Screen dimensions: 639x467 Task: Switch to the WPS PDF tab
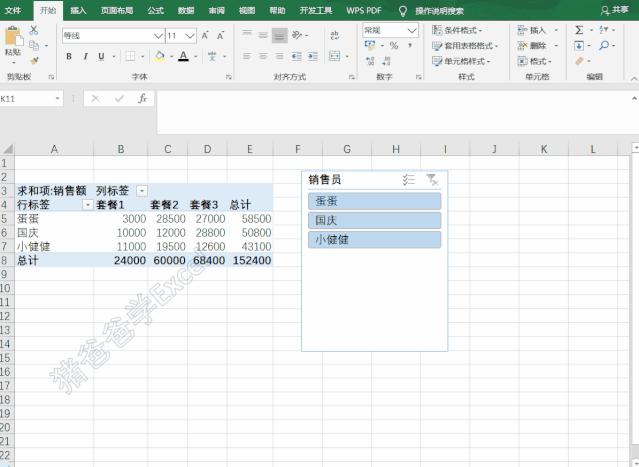pyautogui.click(x=364, y=10)
